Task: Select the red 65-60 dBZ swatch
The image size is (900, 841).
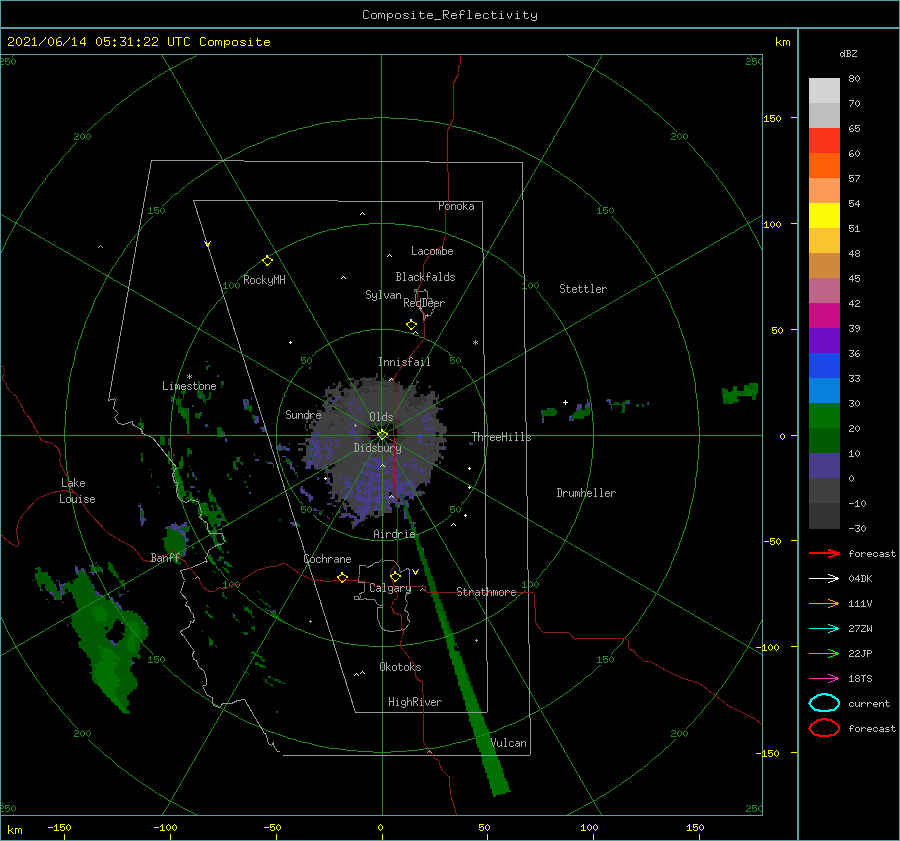Action: pyautogui.click(x=824, y=140)
